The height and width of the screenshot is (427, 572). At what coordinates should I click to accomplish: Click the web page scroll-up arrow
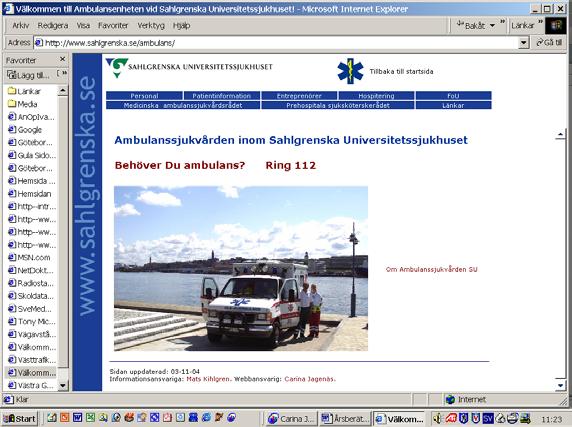click(561, 135)
